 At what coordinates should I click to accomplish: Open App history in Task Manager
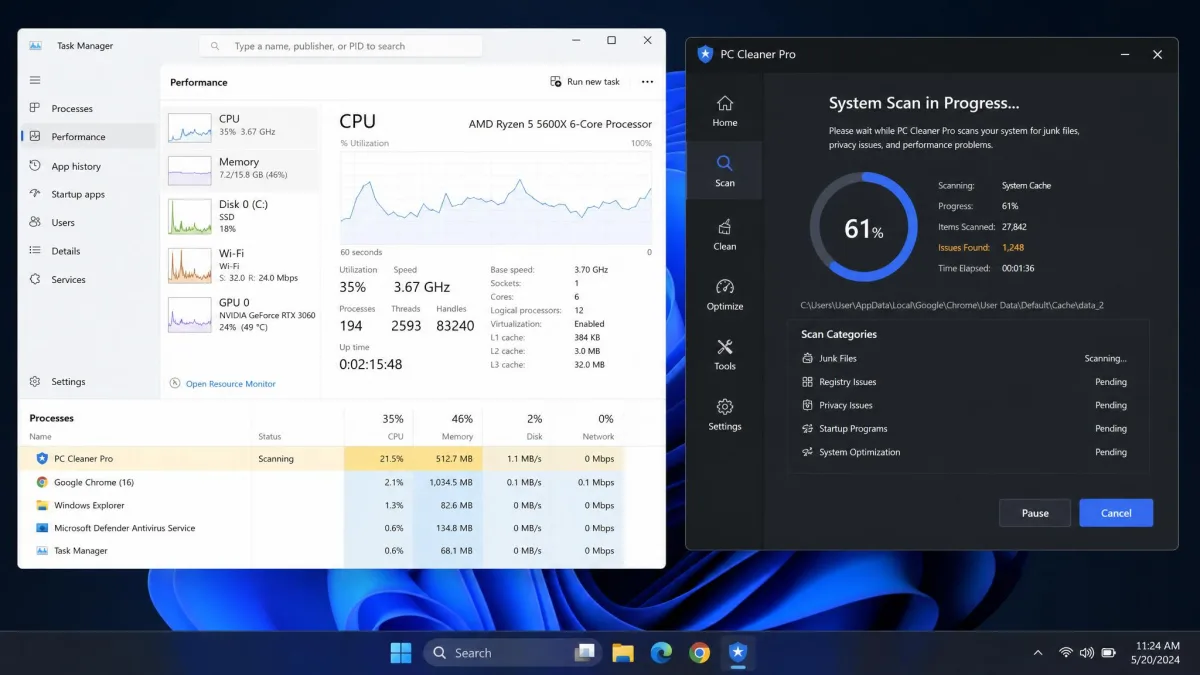coord(89,166)
